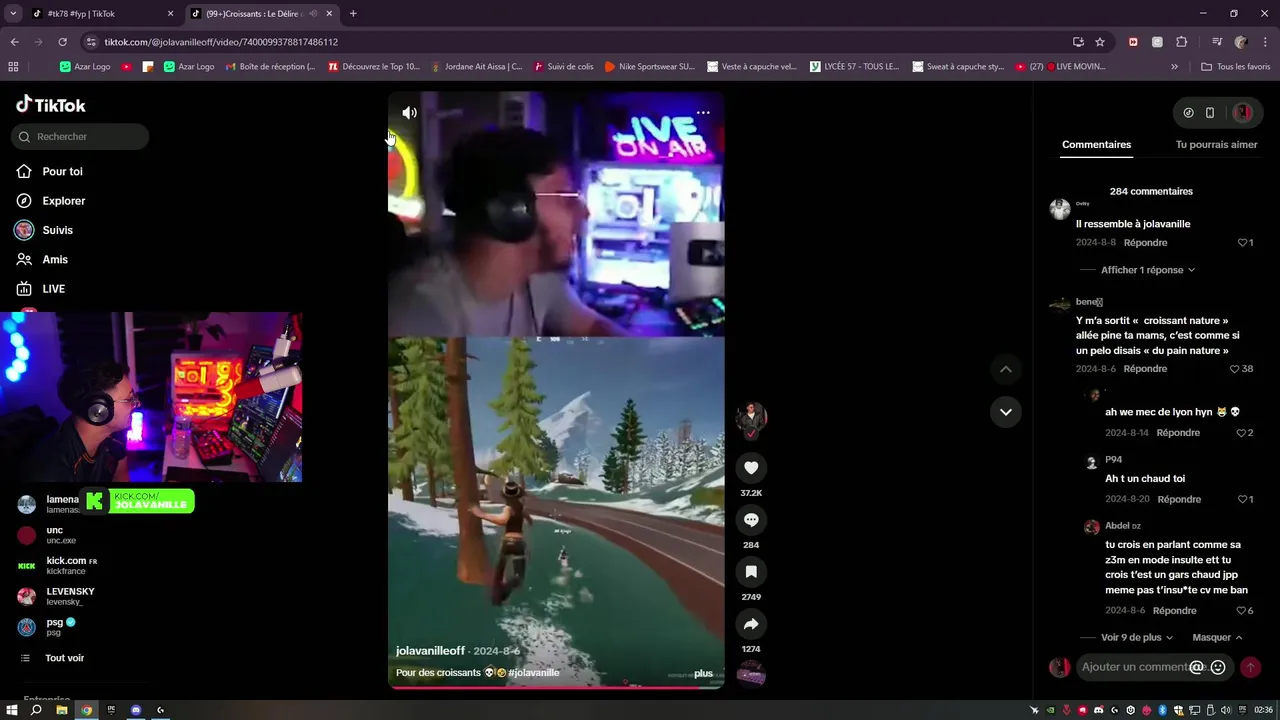Open the 'Suivi de colis' bookmark
Image resolution: width=1280 pixels, height=720 pixels.
point(563,67)
